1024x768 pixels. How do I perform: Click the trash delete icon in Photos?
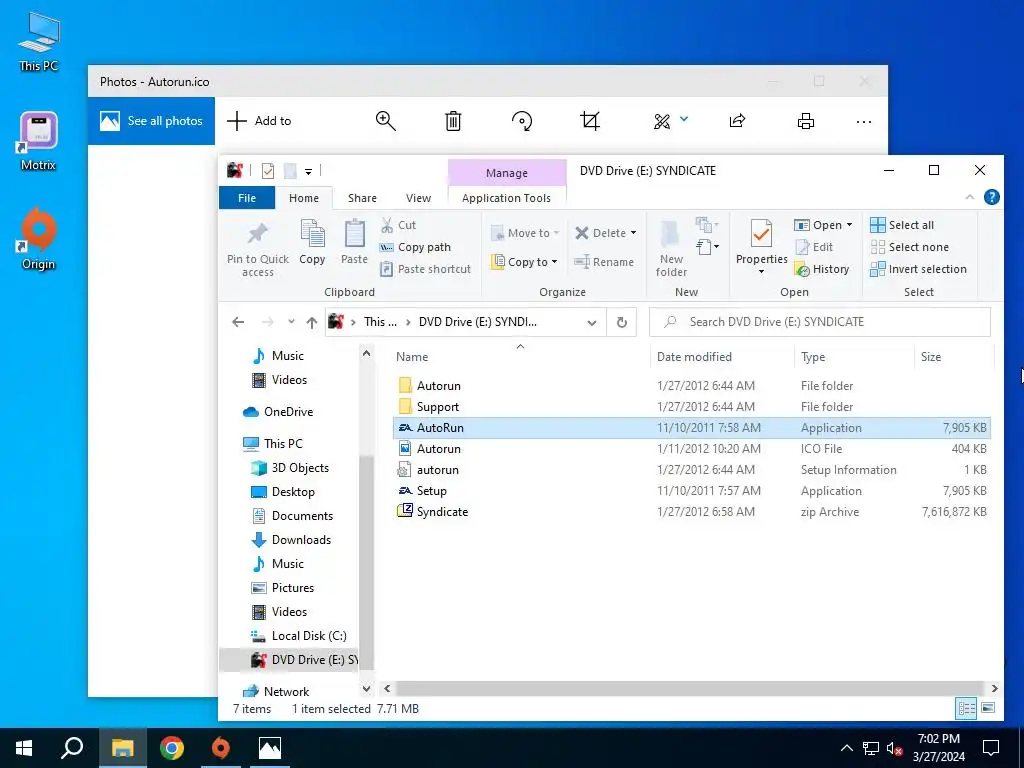coord(453,121)
